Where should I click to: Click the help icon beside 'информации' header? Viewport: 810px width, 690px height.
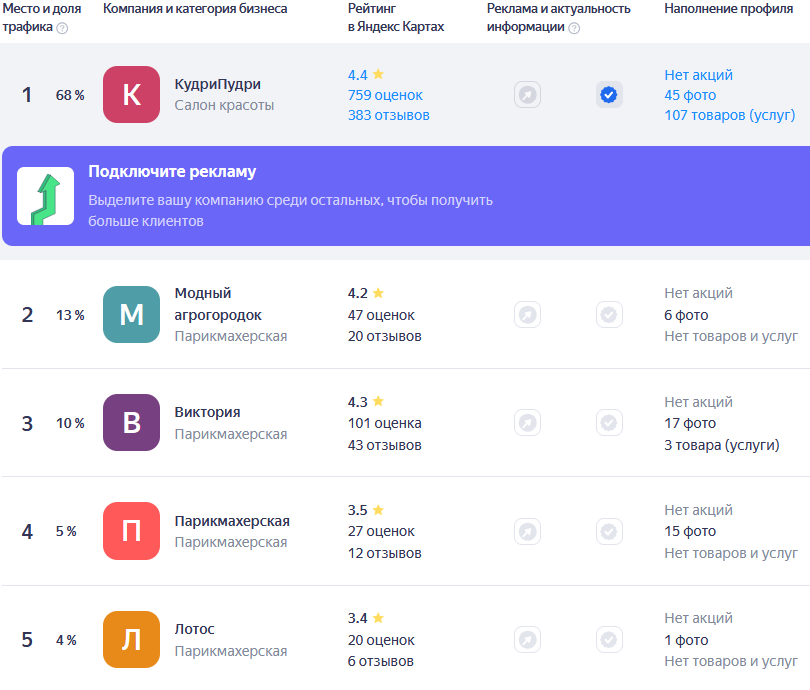(x=574, y=28)
